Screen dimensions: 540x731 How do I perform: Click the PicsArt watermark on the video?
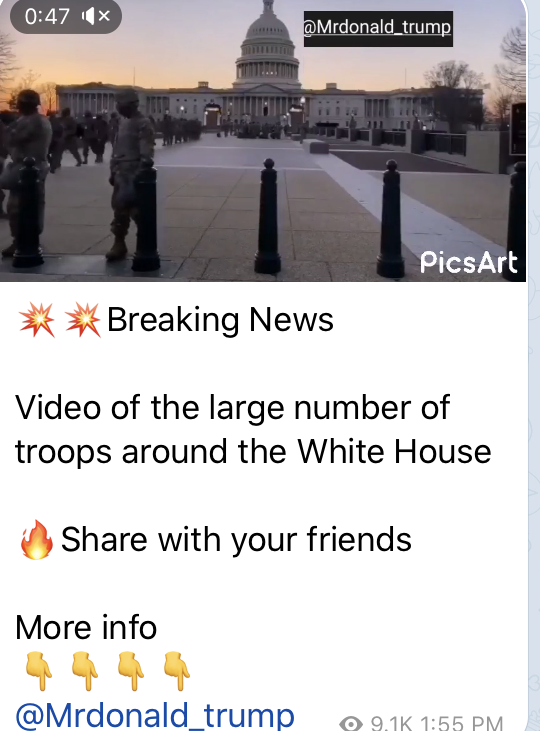click(468, 262)
